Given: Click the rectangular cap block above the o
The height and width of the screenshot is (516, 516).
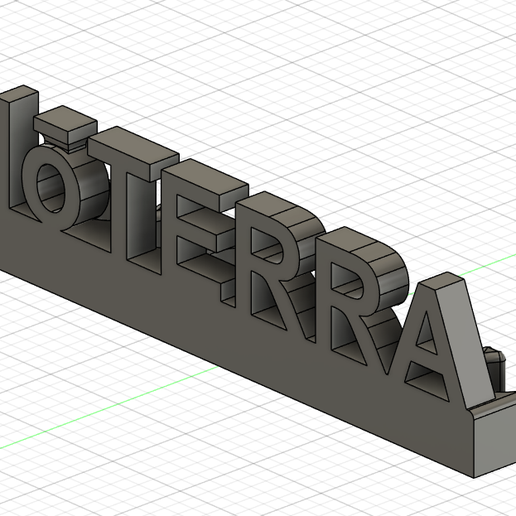Looking at the screenshot, I should click(x=66, y=125).
